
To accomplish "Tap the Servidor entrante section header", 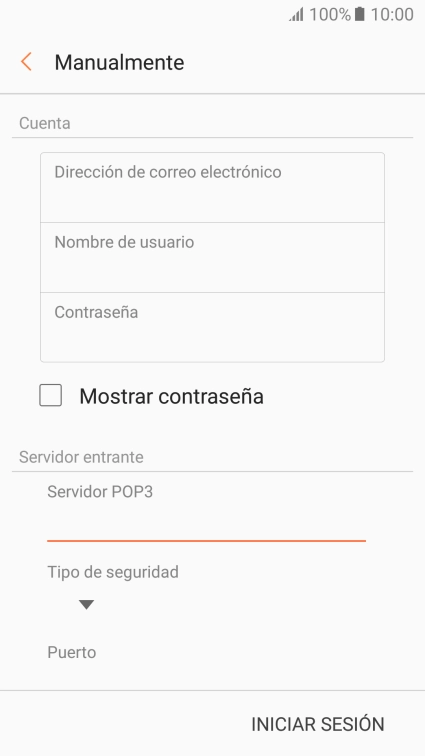I will [x=81, y=457].
